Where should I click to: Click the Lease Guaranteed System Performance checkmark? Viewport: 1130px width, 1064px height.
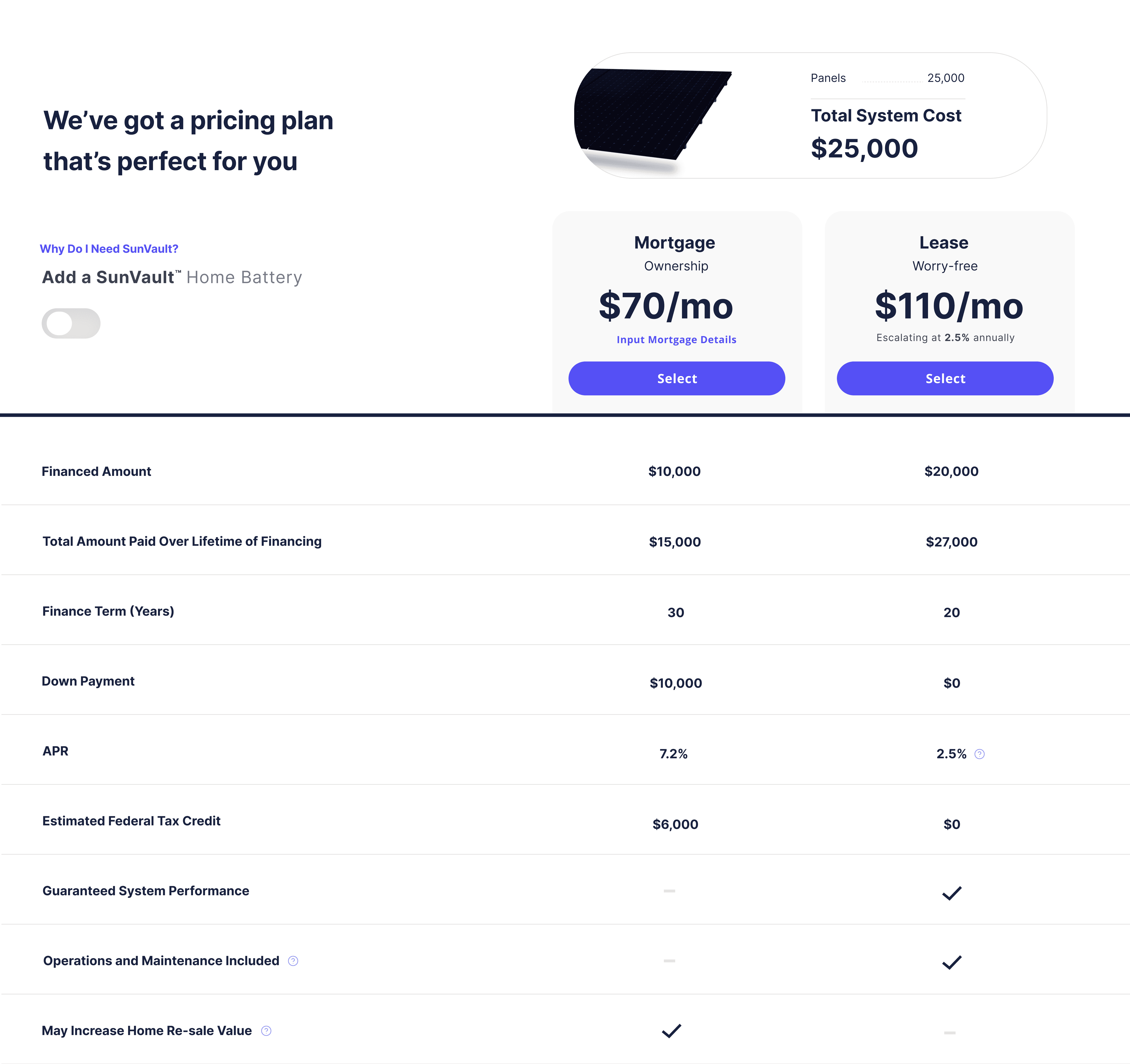point(952,893)
